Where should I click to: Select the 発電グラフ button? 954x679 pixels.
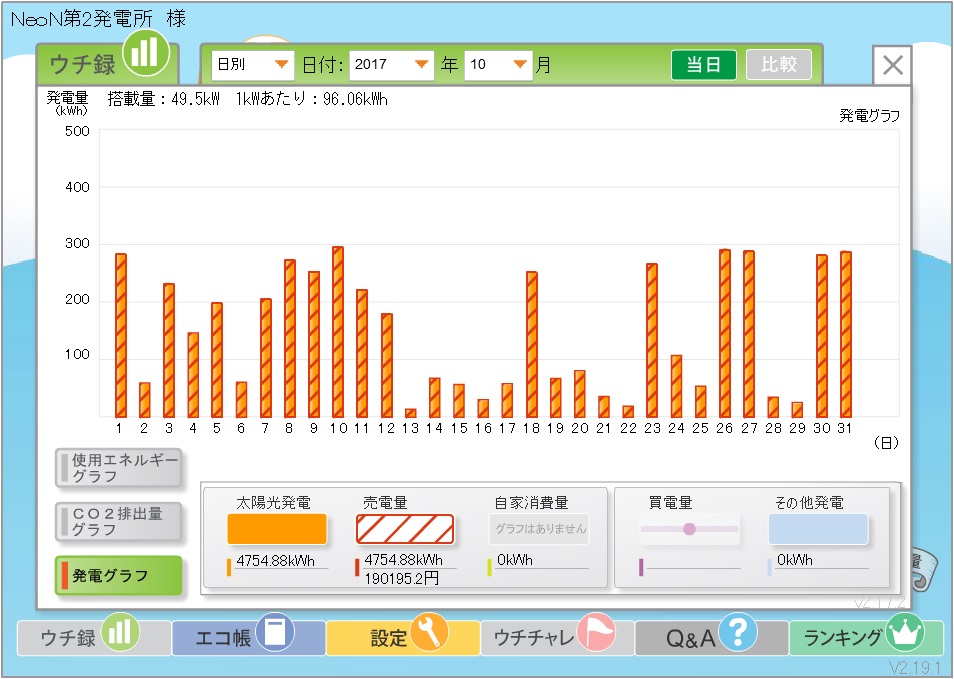click(119, 575)
